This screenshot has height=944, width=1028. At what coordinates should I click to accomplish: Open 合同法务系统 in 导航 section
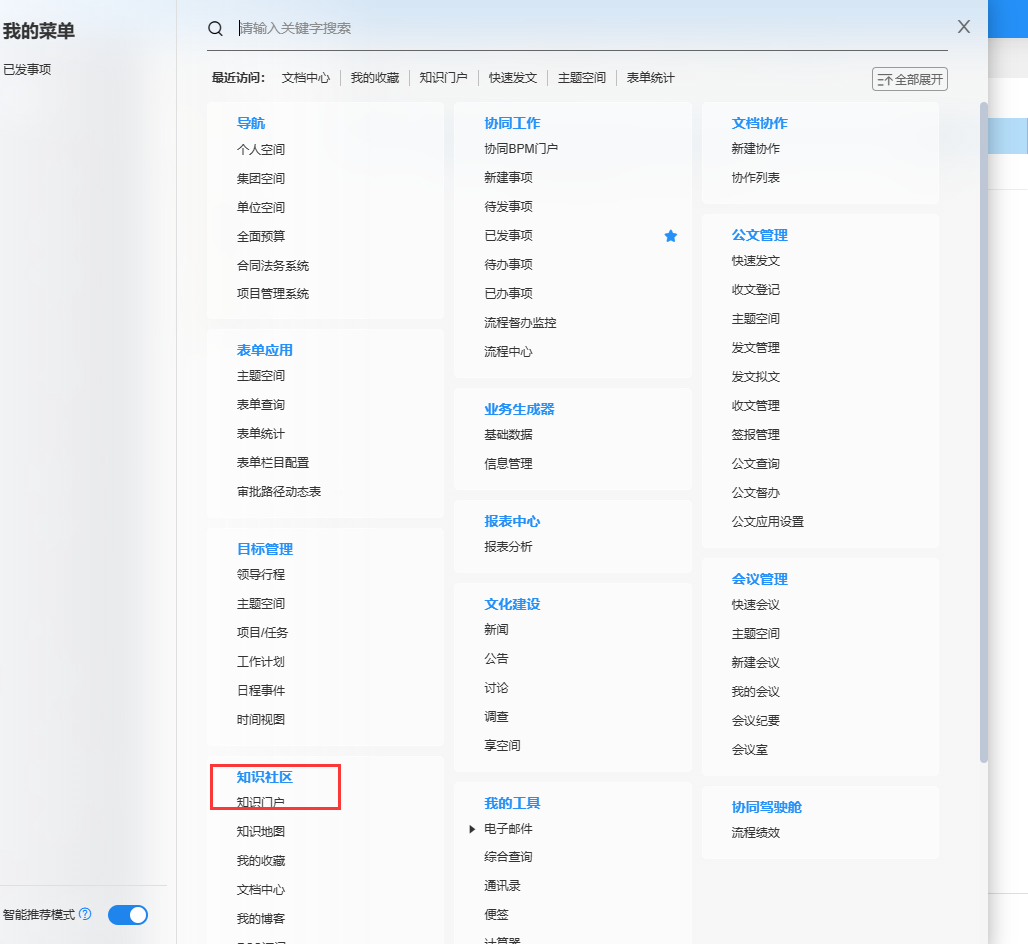coord(272,266)
